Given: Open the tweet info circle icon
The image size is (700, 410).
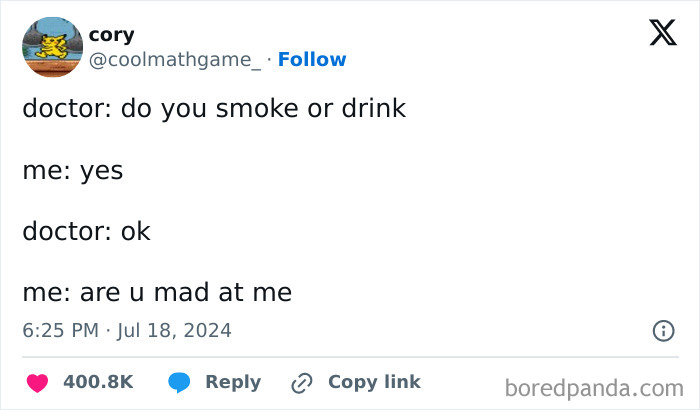Looking at the screenshot, I should coord(663,331).
